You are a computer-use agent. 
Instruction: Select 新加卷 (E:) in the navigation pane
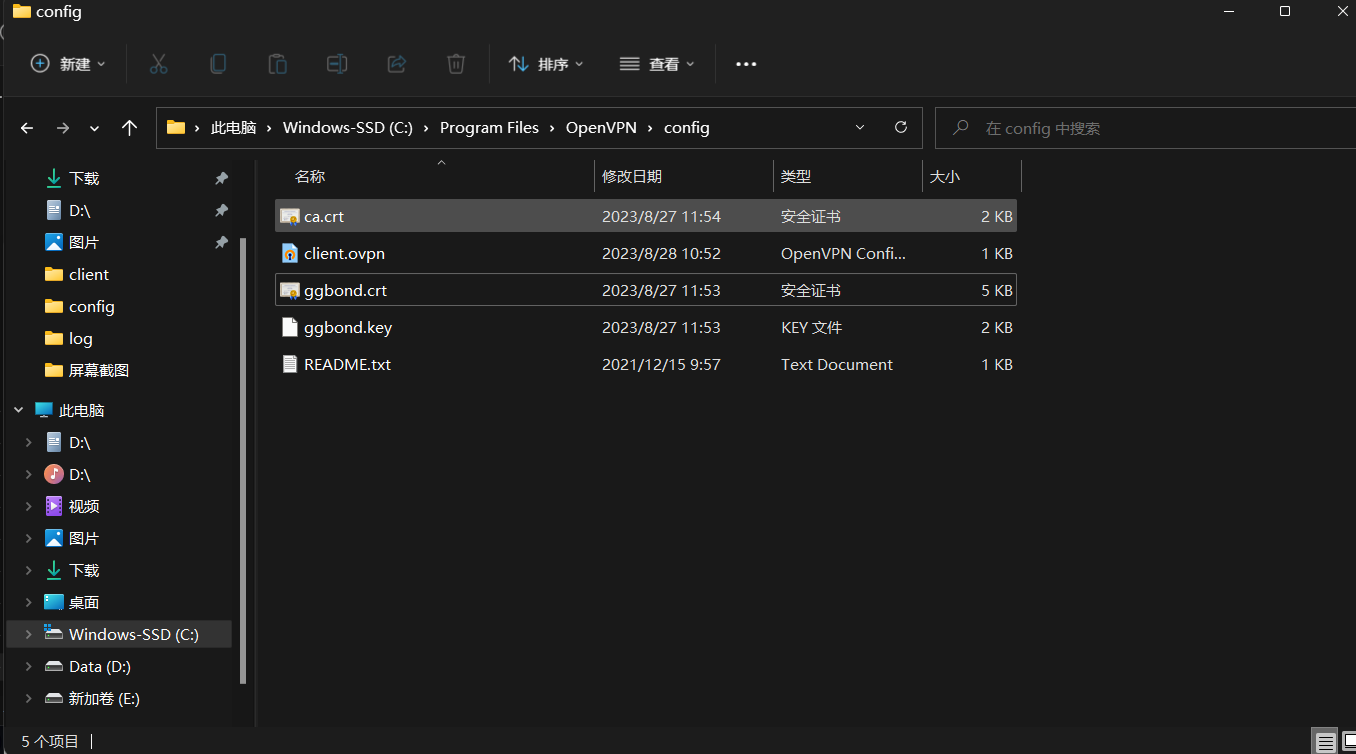(x=104, y=698)
